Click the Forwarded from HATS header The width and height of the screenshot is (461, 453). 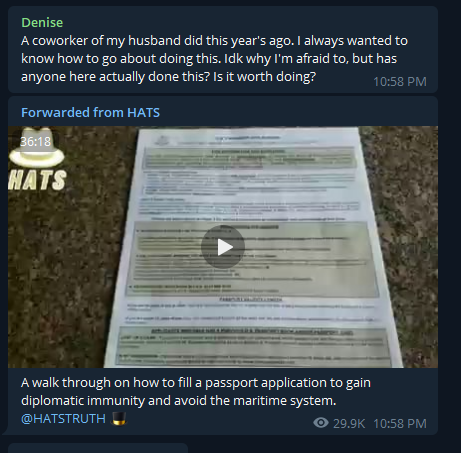pyautogui.click(x=90, y=113)
